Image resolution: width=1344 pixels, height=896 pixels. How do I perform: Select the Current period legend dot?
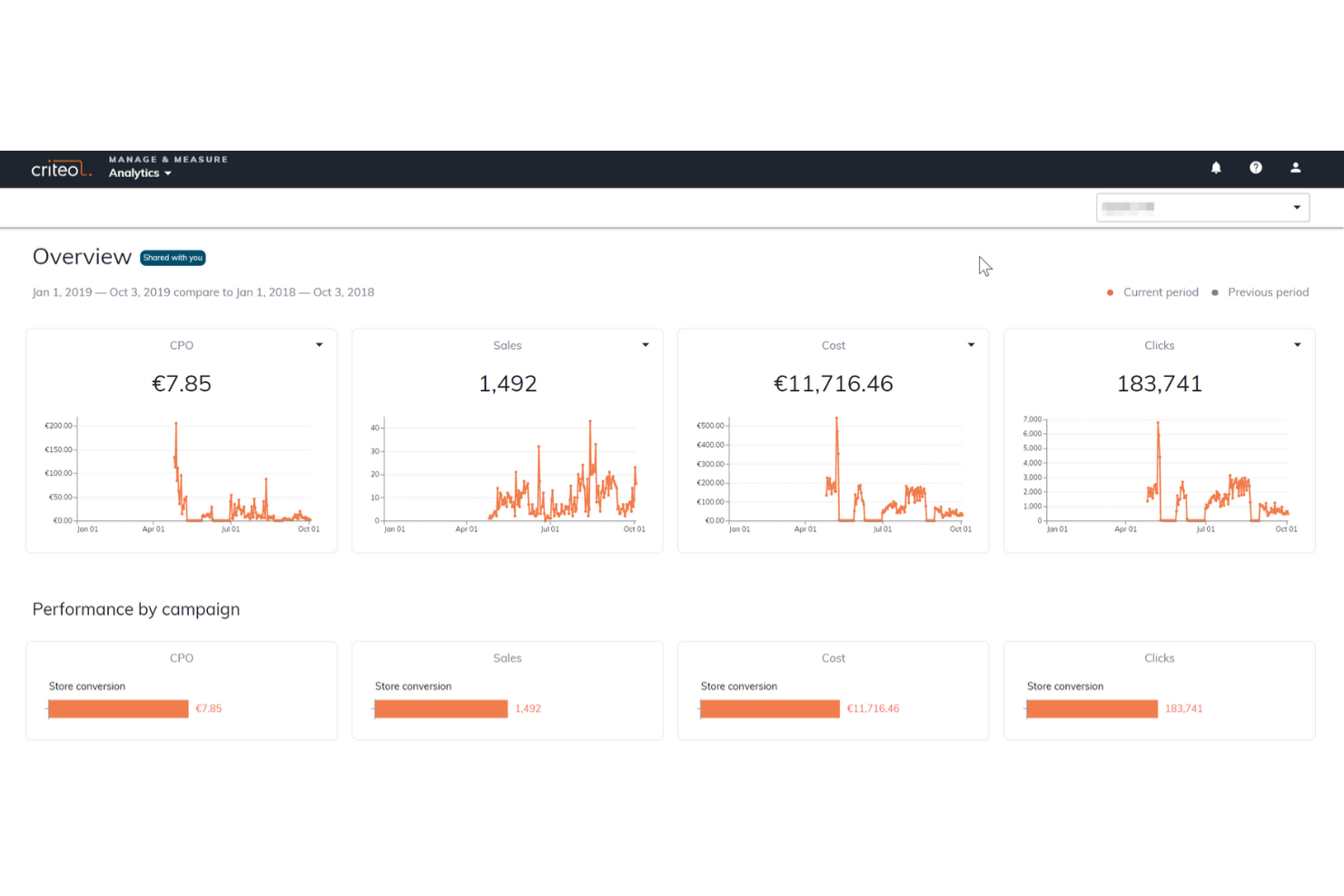pyautogui.click(x=1110, y=292)
